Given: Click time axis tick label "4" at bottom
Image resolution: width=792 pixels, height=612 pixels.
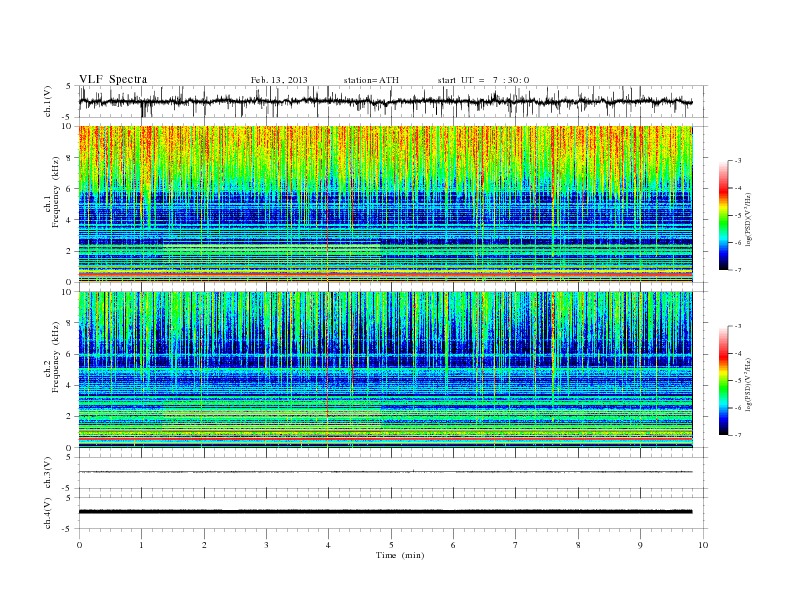Looking at the screenshot, I should pyautogui.click(x=328, y=545).
